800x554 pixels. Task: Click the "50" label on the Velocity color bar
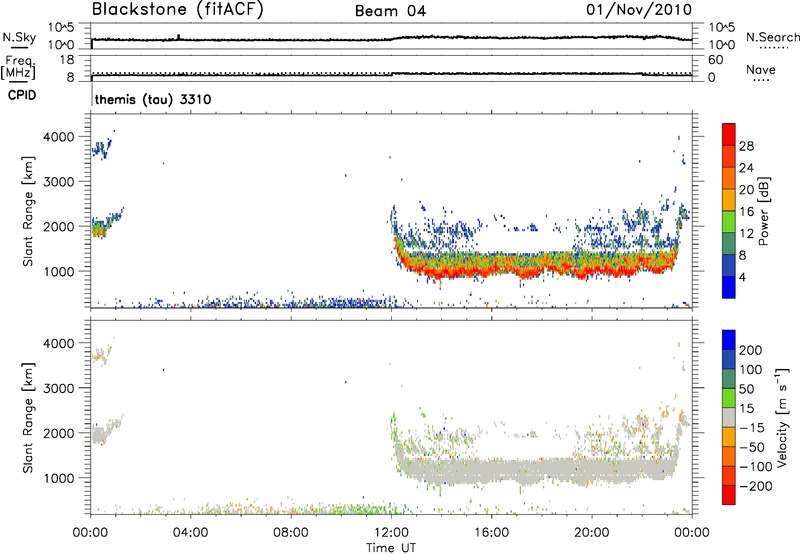pyautogui.click(x=746, y=389)
